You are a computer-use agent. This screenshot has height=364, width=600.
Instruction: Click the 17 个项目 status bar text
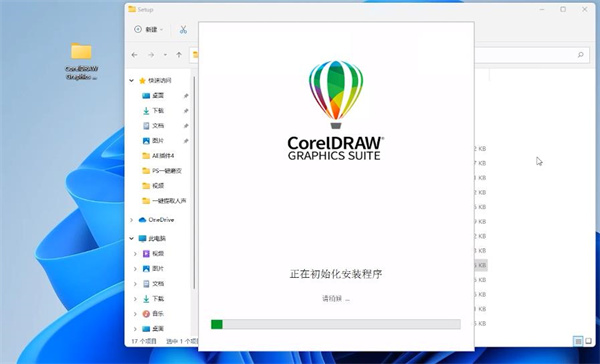pyautogui.click(x=144, y=341)
